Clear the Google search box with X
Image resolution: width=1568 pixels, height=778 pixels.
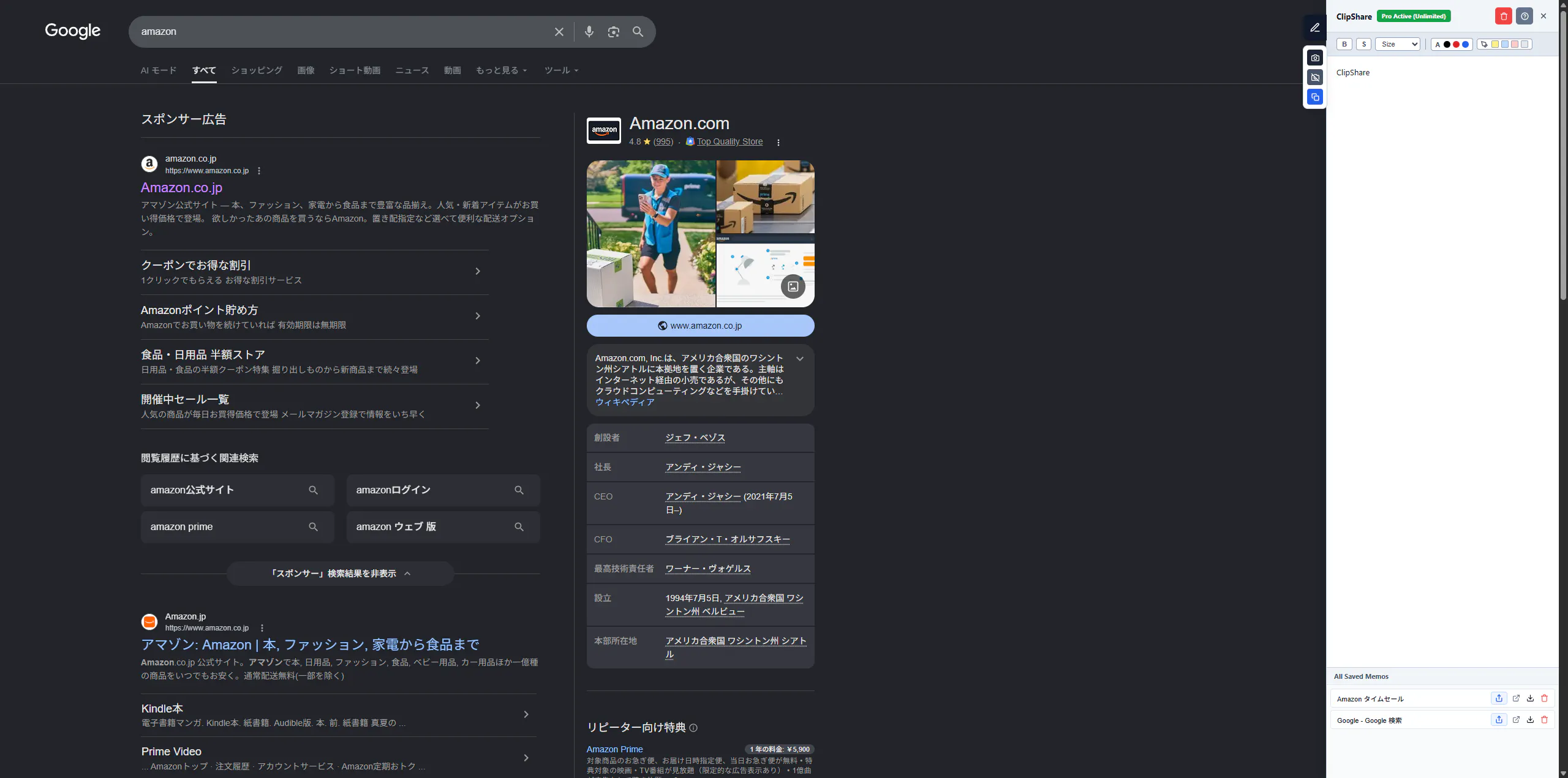click(559, 32)
